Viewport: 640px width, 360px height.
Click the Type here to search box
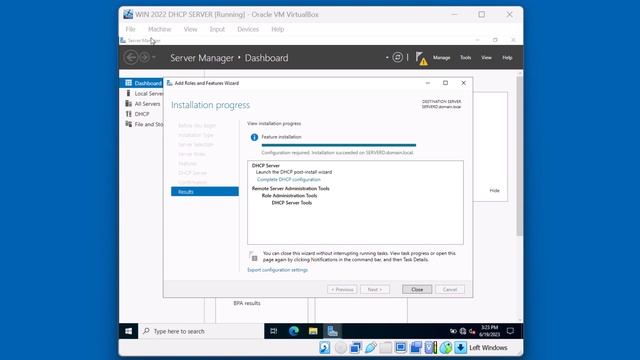click(202, 331)
